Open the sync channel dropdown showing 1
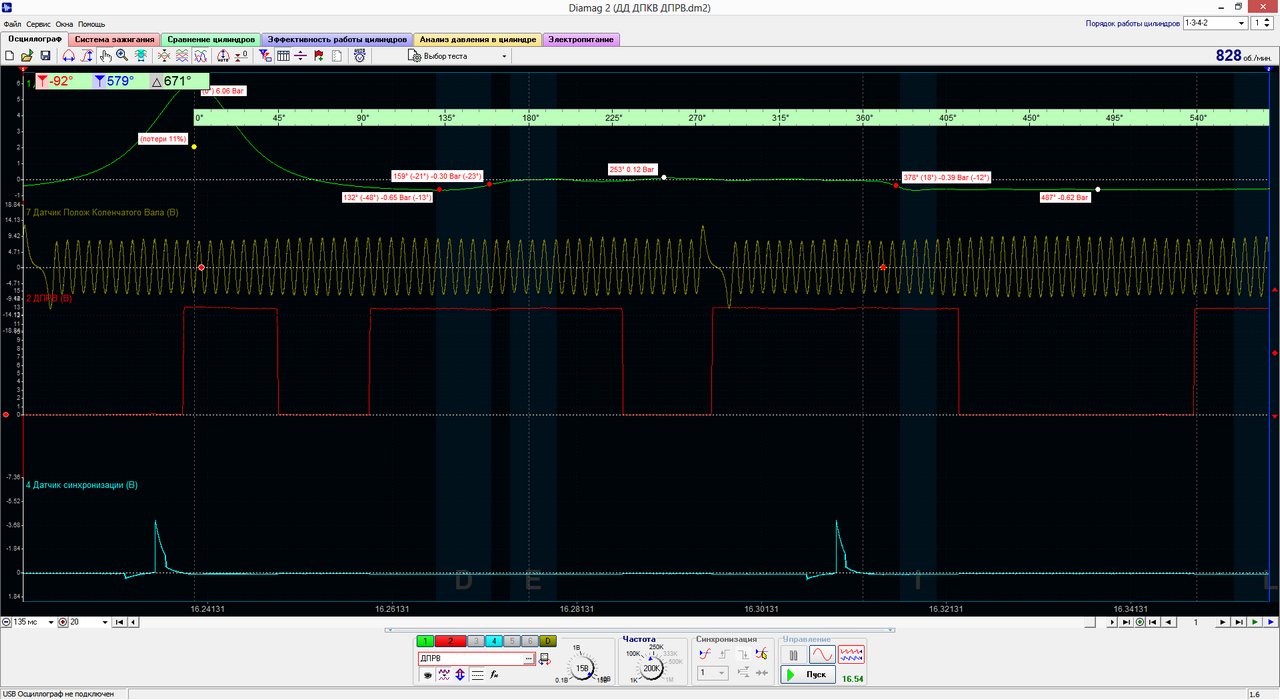This screenshot has height=700, width=1280. pyautogui.click(x=713, y=672)
